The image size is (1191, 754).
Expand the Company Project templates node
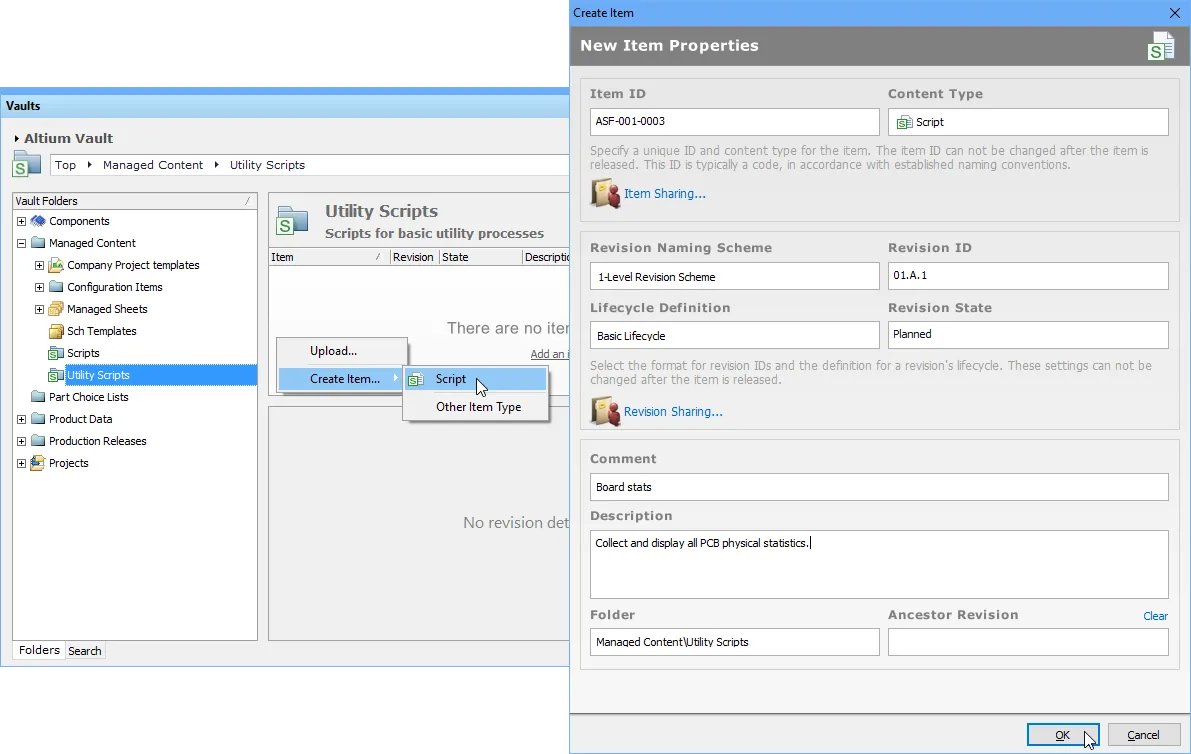(39, 265)
